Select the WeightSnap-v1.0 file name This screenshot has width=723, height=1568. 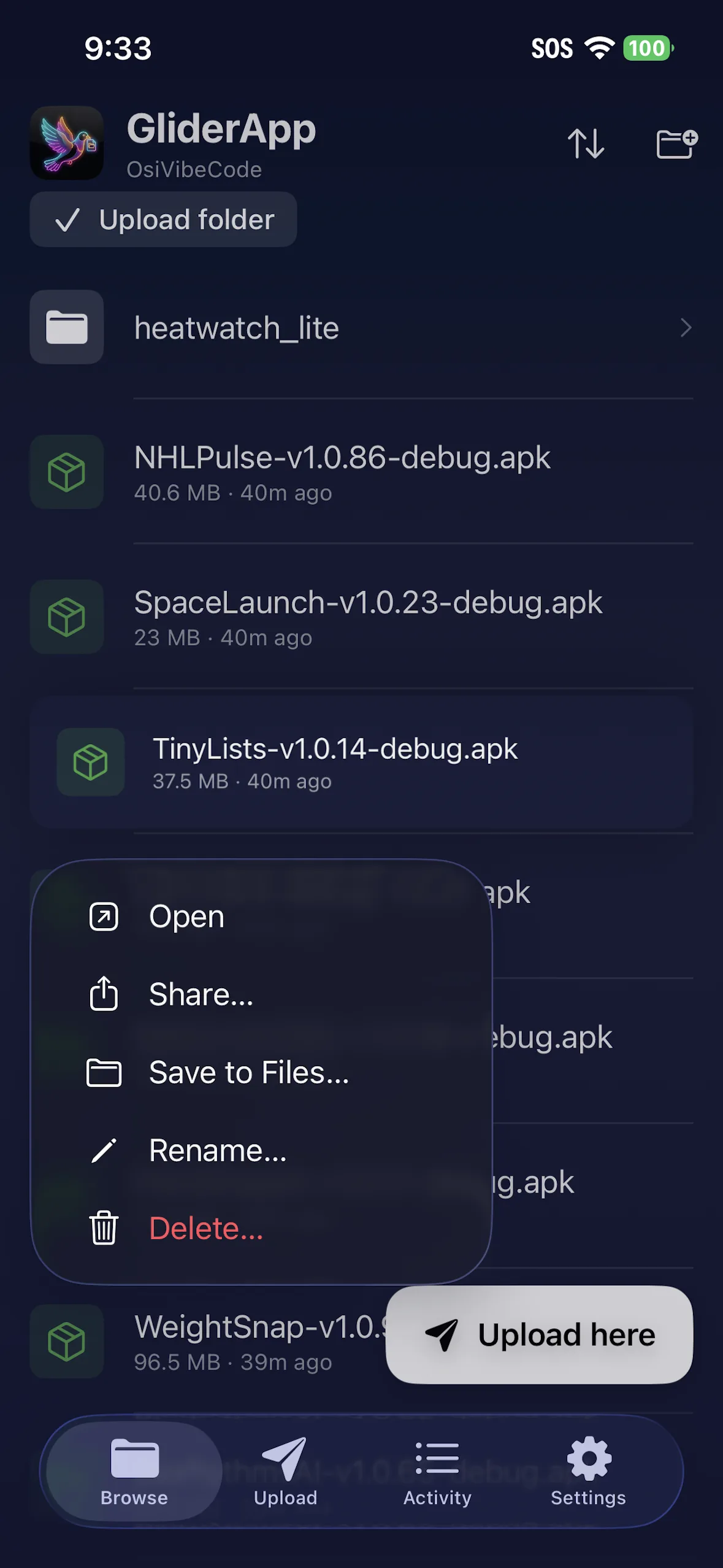(260, 1327)
